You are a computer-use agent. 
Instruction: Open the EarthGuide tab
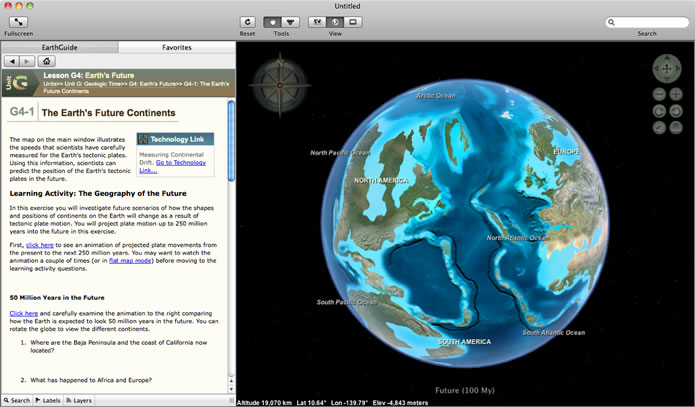59,47
